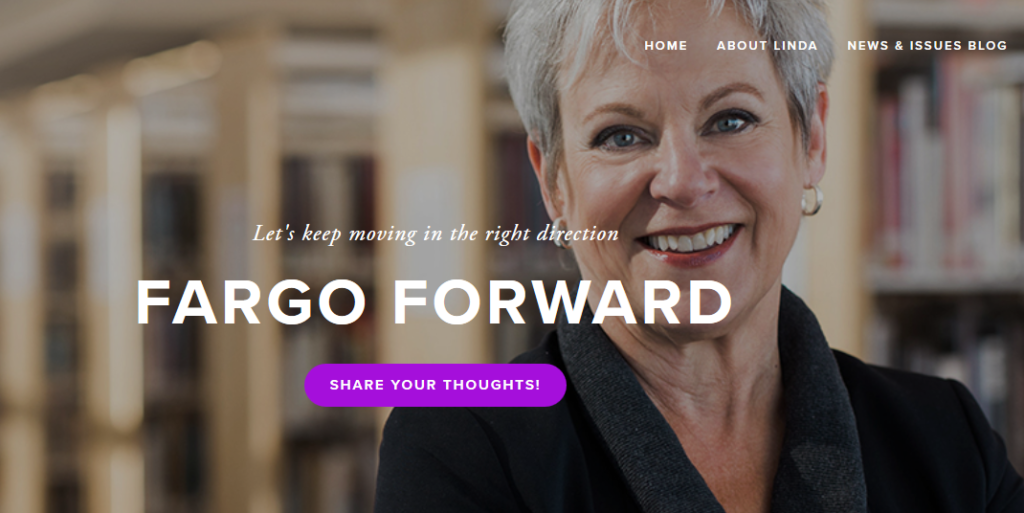The image size is (1024, 513).
Task: Click the word BLOG in the navigation
Action: tap(986, 46)
